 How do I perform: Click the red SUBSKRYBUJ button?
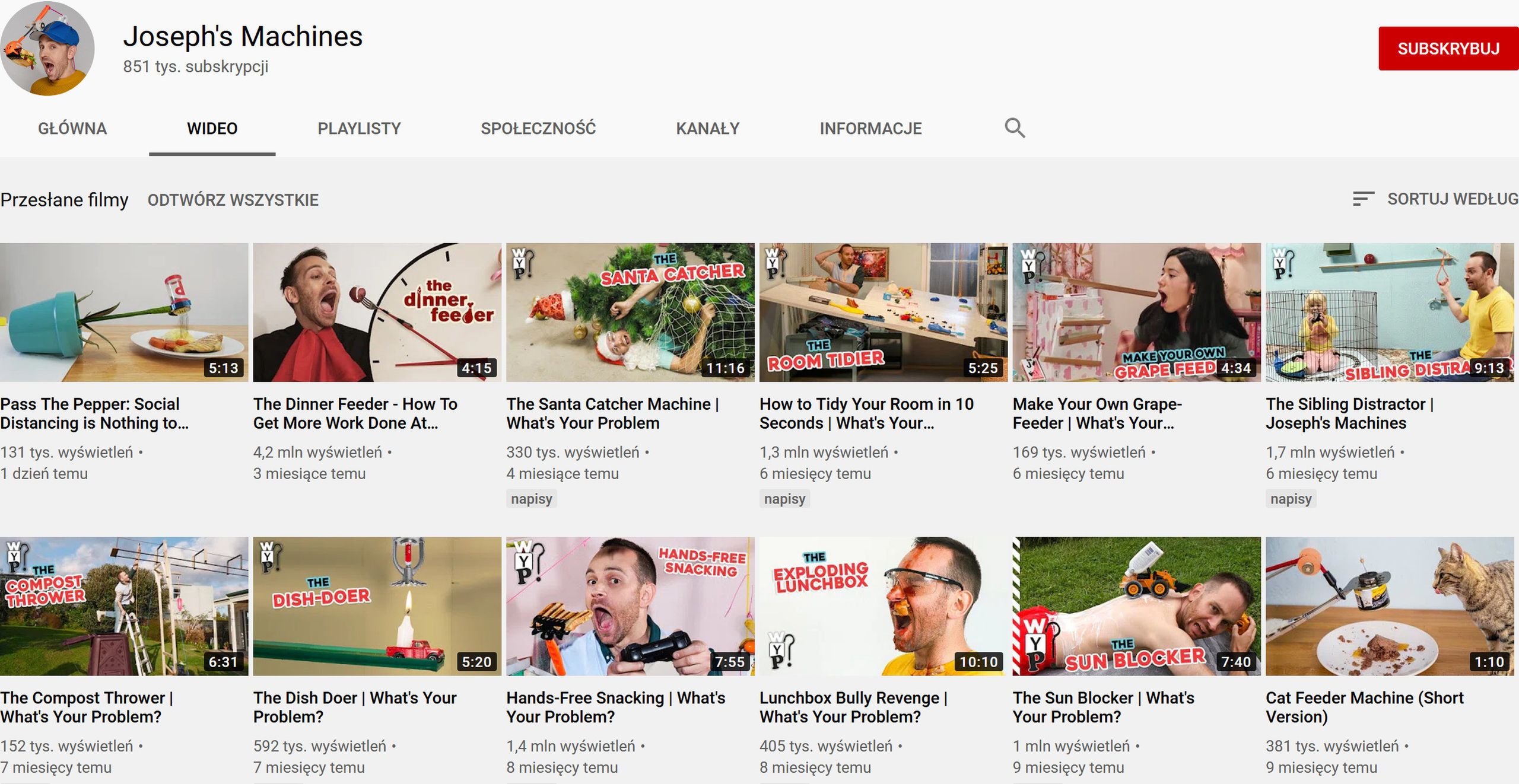tap(1448, 49)
